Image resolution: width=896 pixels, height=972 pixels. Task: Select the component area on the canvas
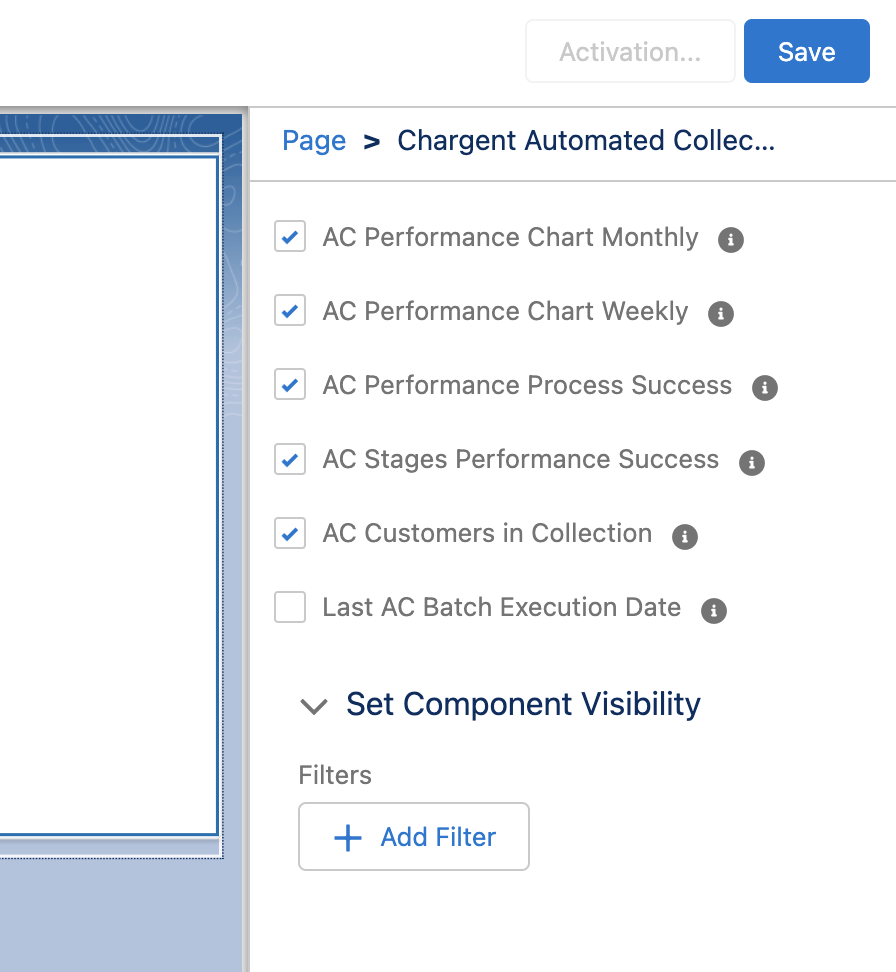point(109,496)
